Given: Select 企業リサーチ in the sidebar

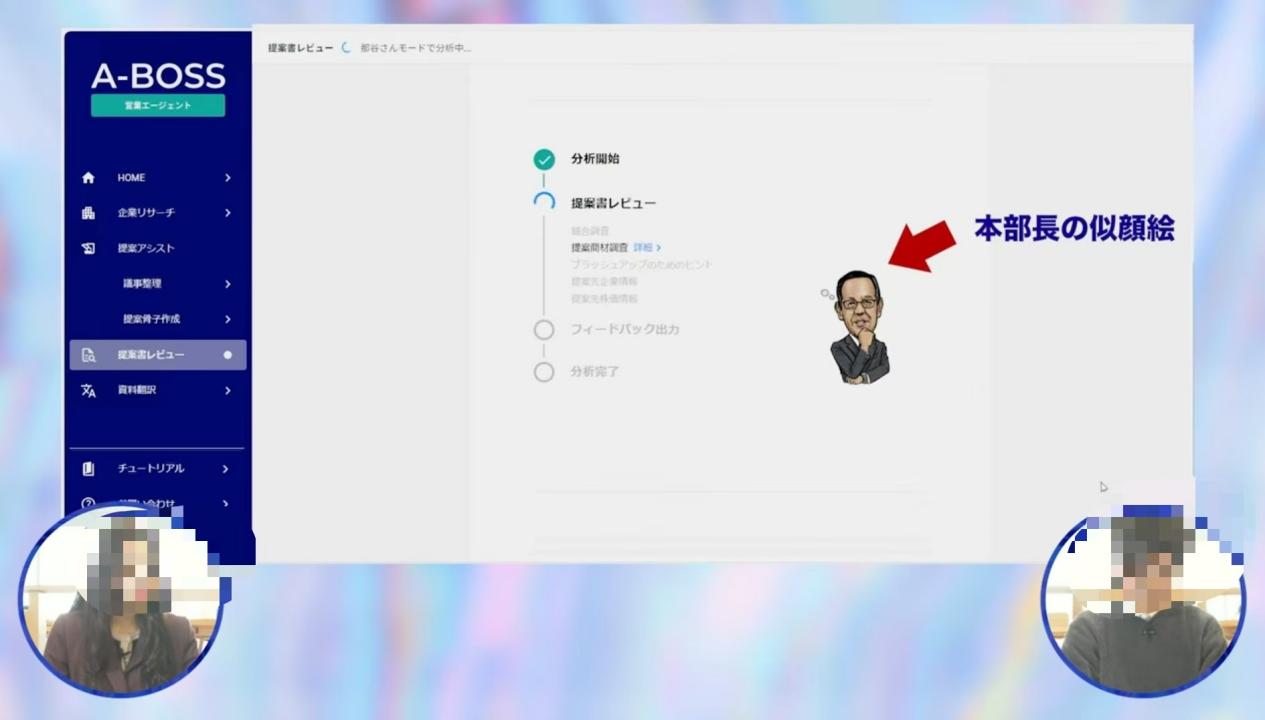Looking at the screenshot, I should [x=146, y=213].
